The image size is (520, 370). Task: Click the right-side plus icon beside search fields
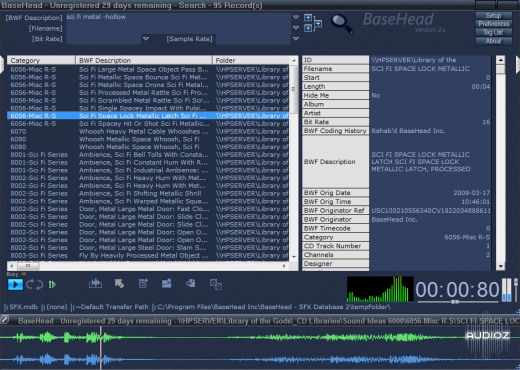[x=318, y=23]
